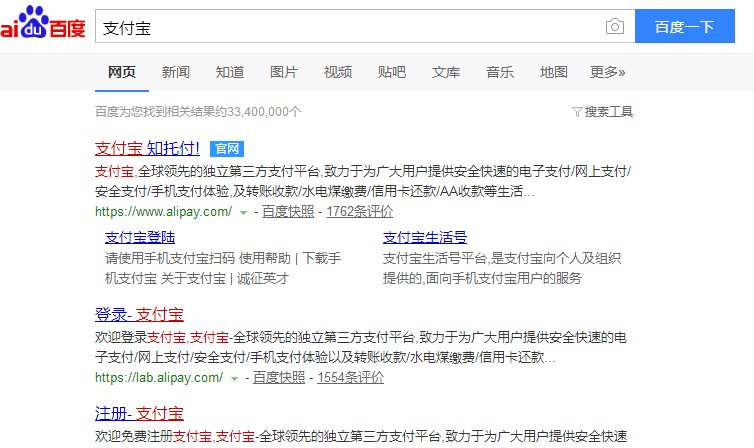Click description text under 支付宝生活号
This screenshot has width=754, height=448.
tap(502, 268)
